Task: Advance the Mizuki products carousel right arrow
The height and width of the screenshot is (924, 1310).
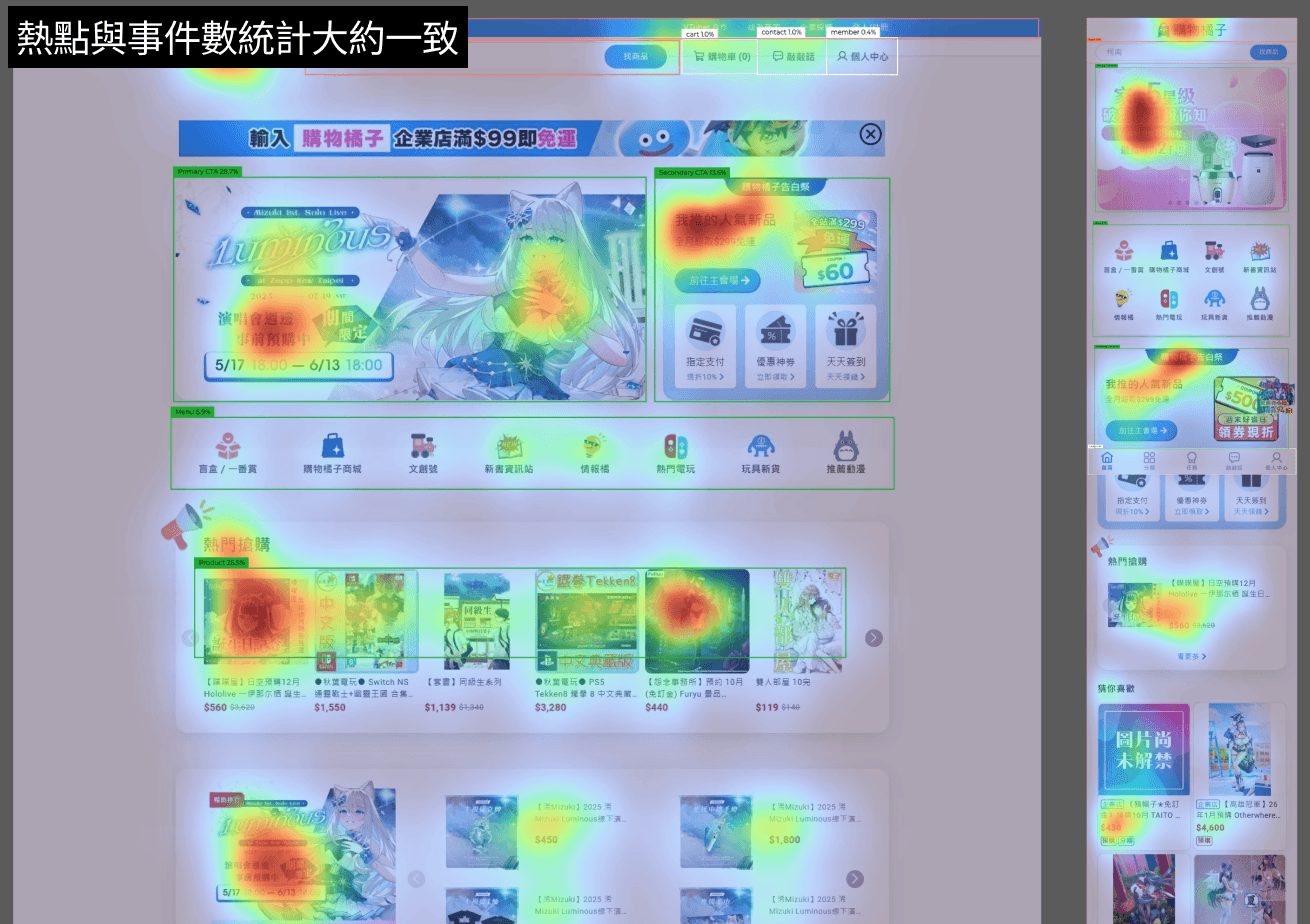Action: pyautogui.click(x=855, y=879)
